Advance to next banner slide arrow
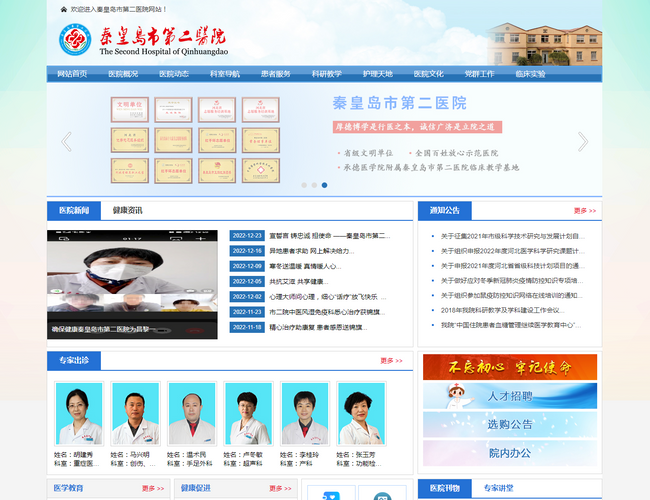Viewport: 650px width, 500px height. click(583, 142)
